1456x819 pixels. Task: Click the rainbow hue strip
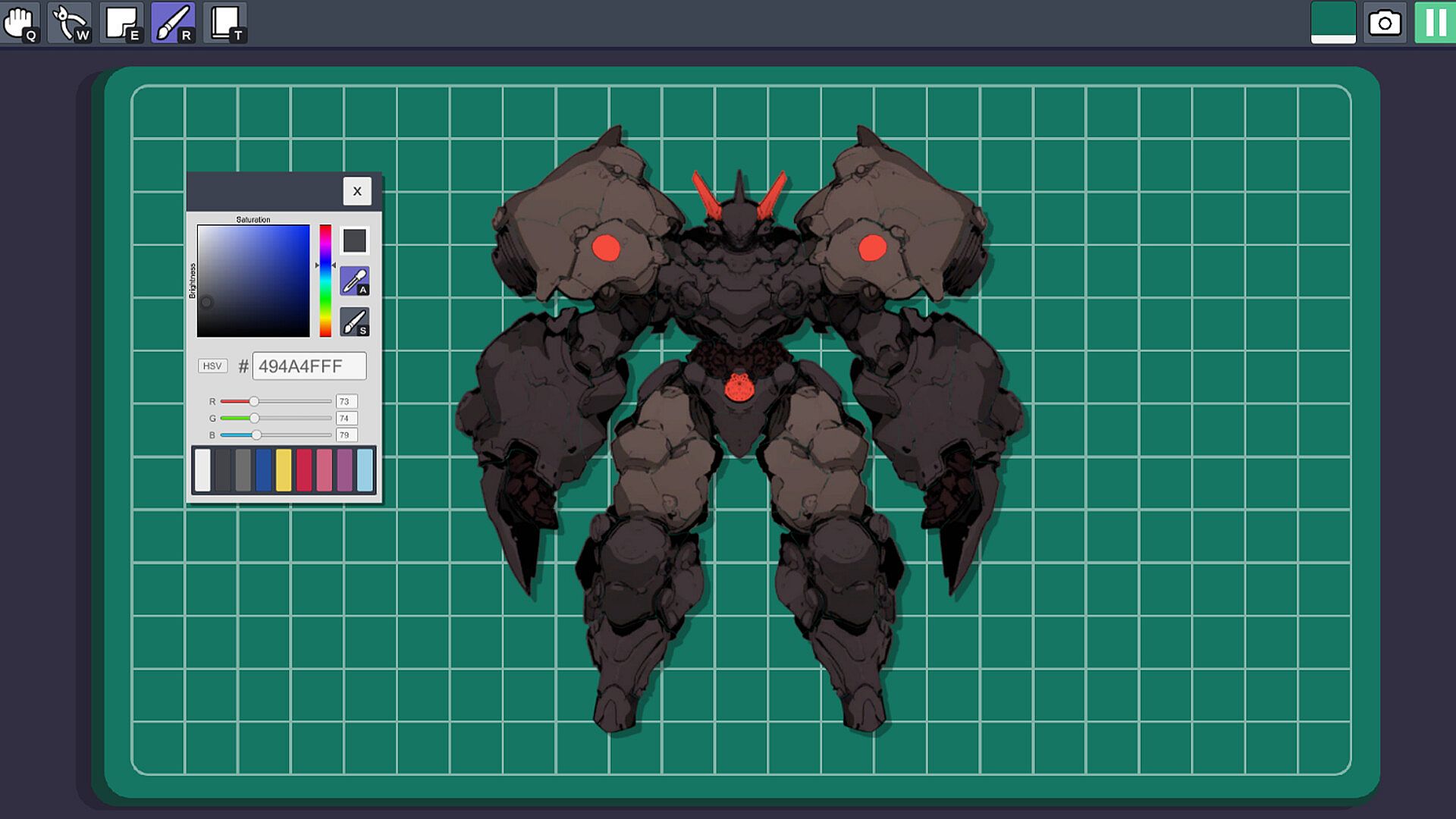tap(325, 281)
